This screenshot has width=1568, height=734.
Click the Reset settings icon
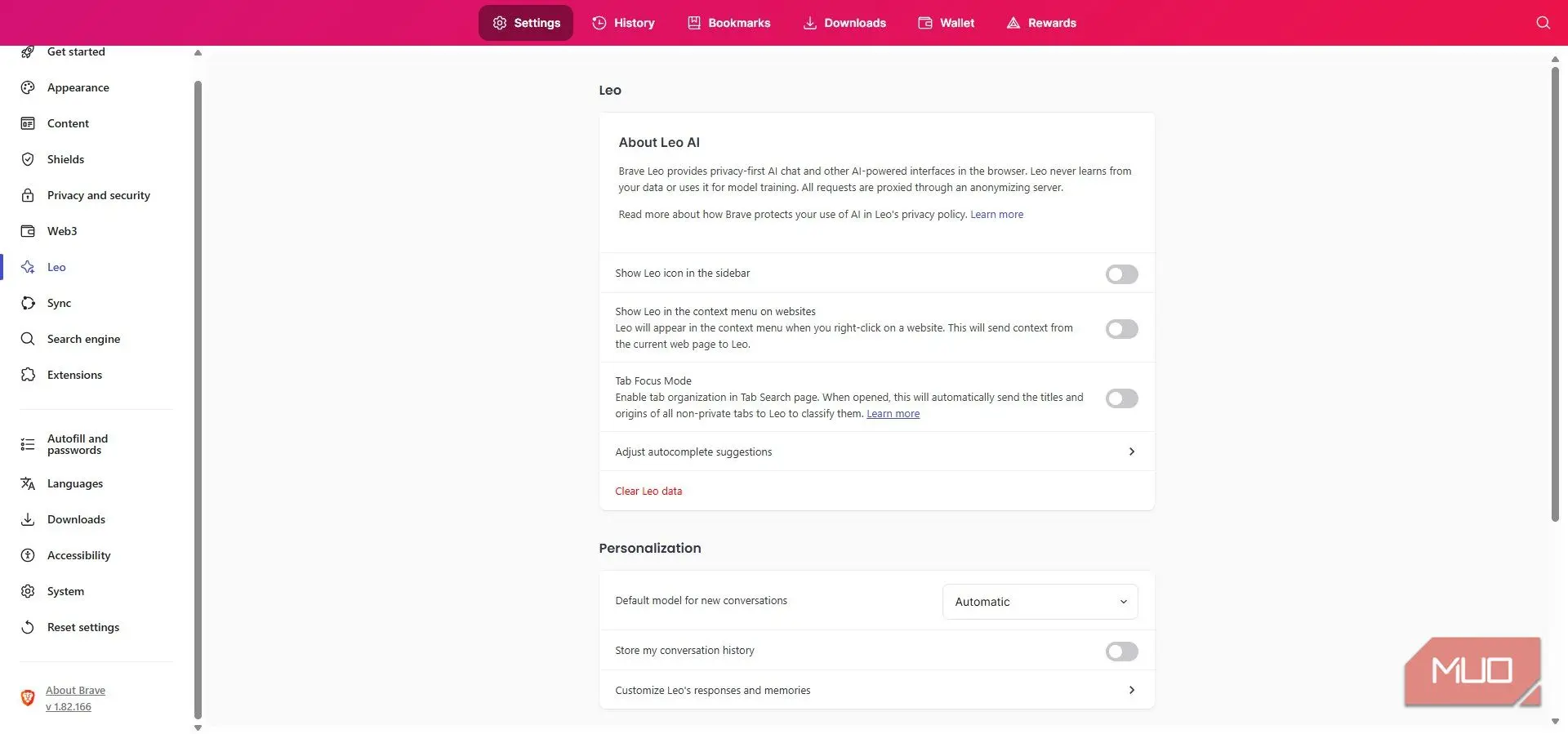[x=28, y=627]
